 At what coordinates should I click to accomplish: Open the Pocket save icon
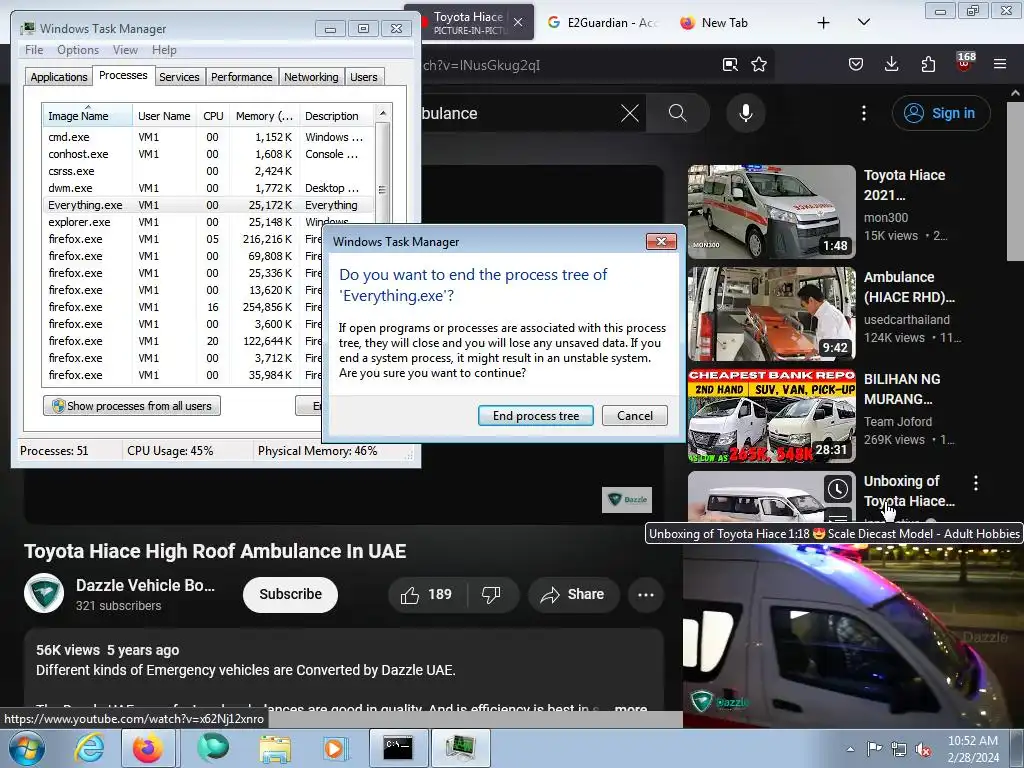point(856,64)
